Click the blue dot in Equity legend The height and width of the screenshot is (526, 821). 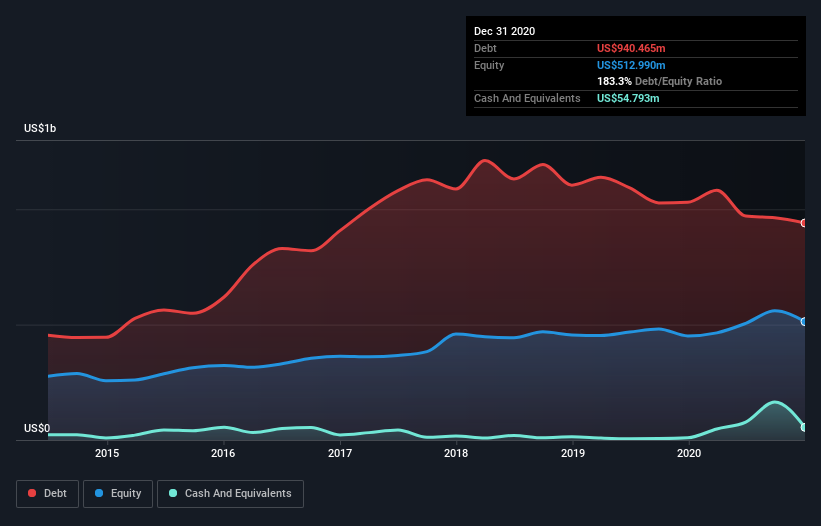pos(99,493)
